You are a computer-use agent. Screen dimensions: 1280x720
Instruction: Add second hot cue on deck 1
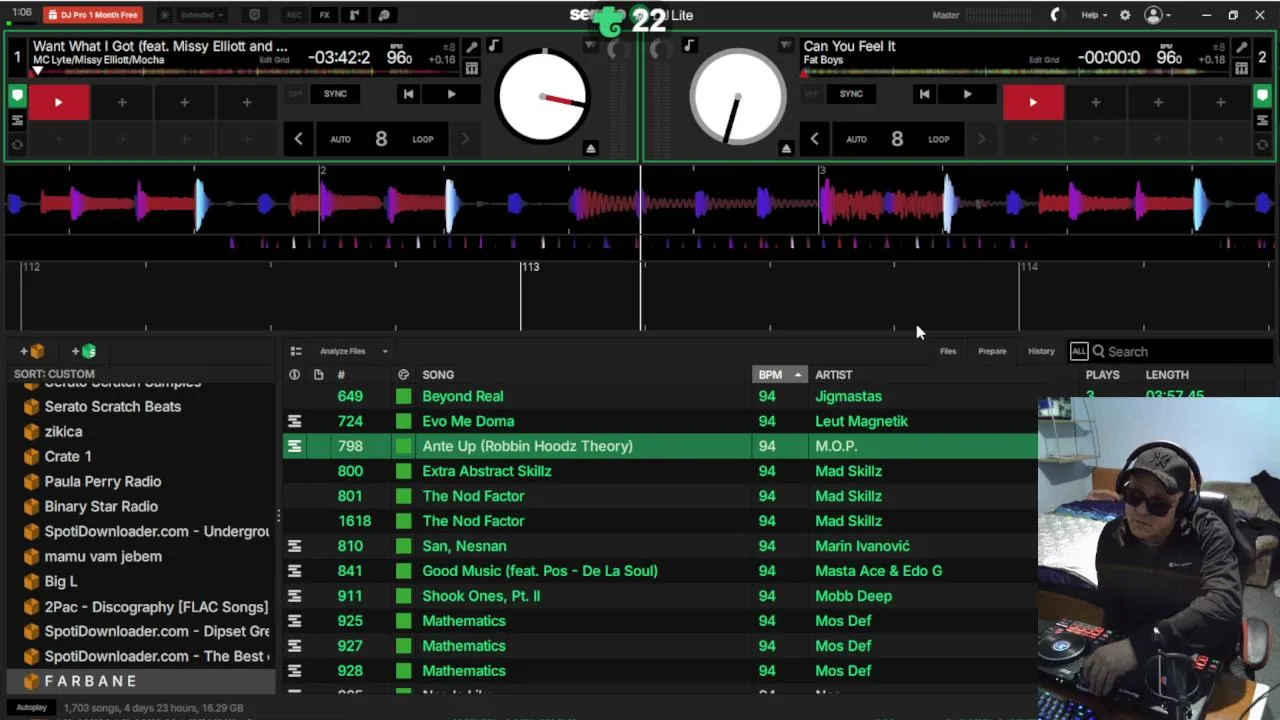coord(122,102)
